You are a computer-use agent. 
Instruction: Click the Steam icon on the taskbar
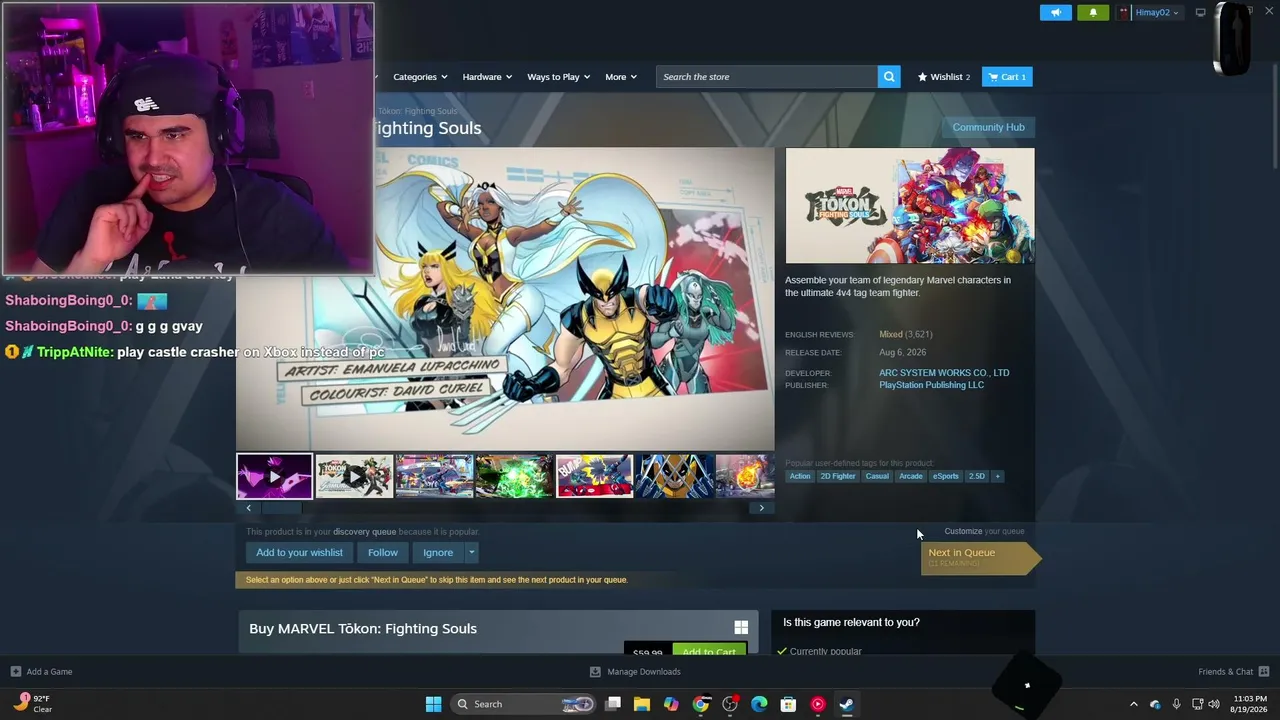pos(846,704)
